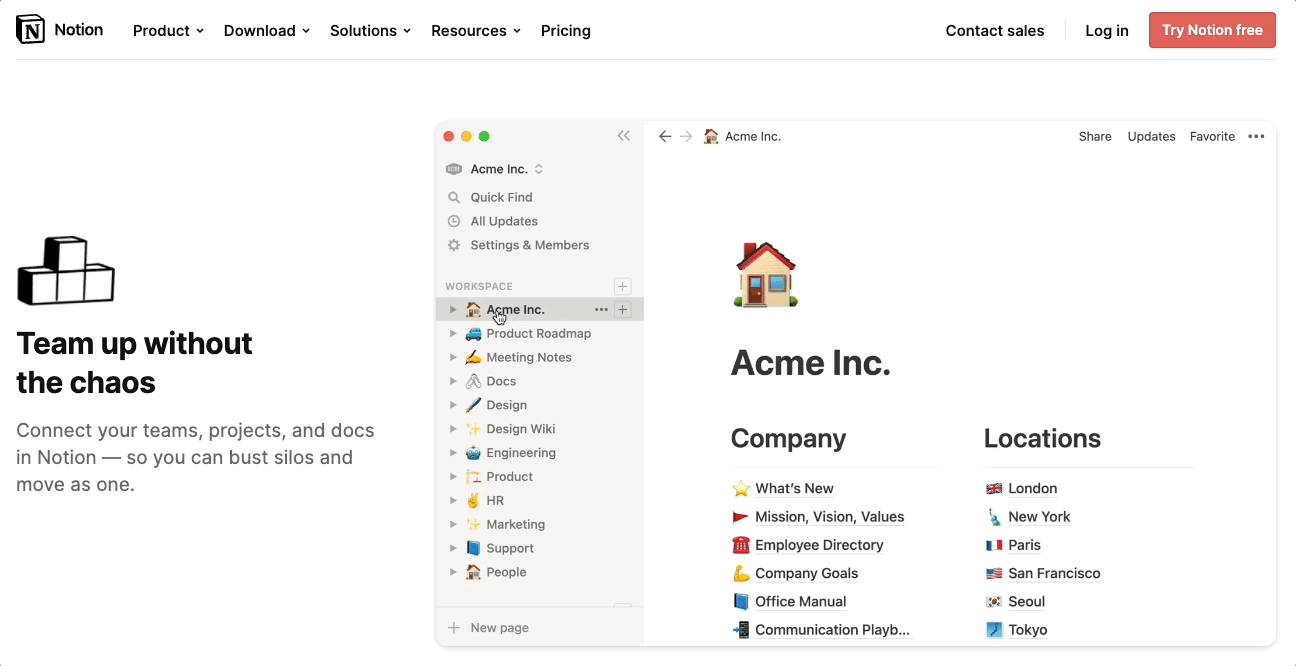Open Settings & Members gear icon

(x=454, y=245)
